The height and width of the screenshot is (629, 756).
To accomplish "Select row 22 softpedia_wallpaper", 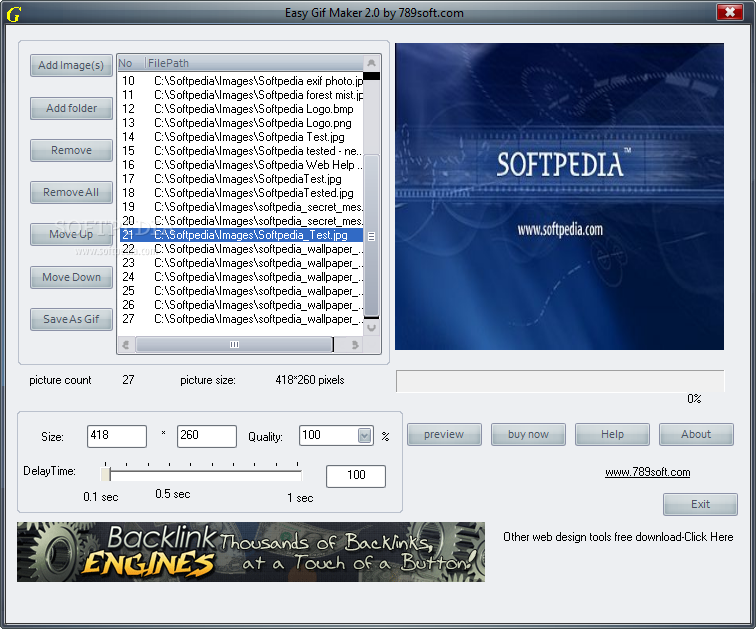I will pyautogui.click(x=241, y=249).
